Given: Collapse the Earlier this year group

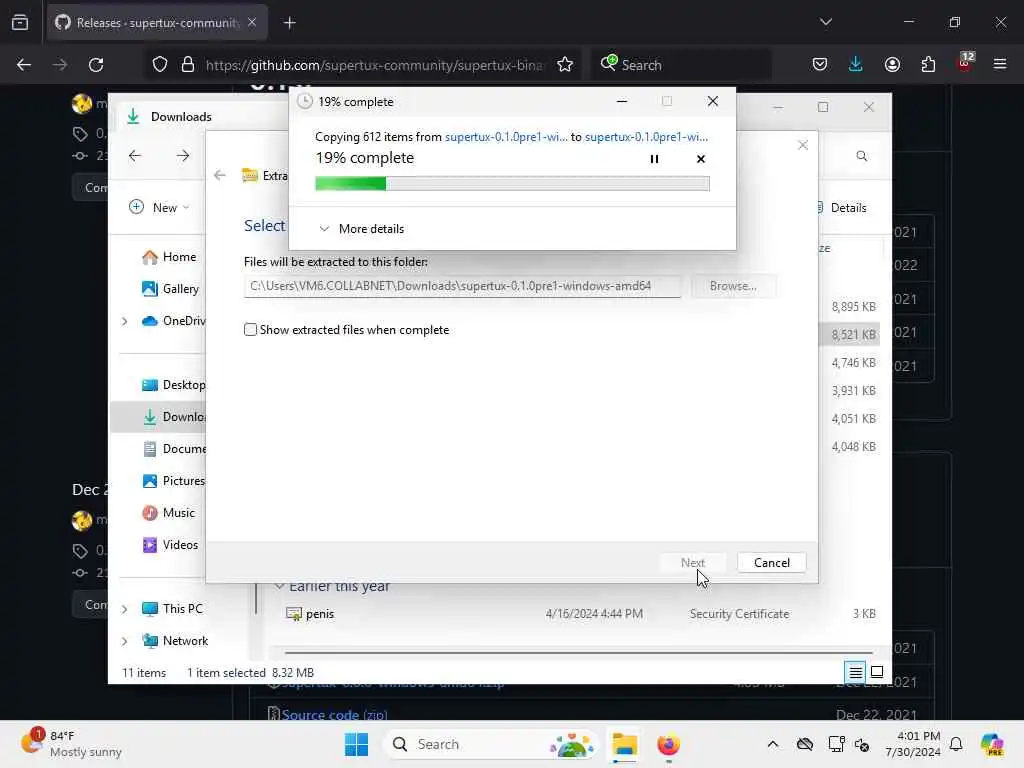Looking at the screenshot, I should [x=280, y=586].
